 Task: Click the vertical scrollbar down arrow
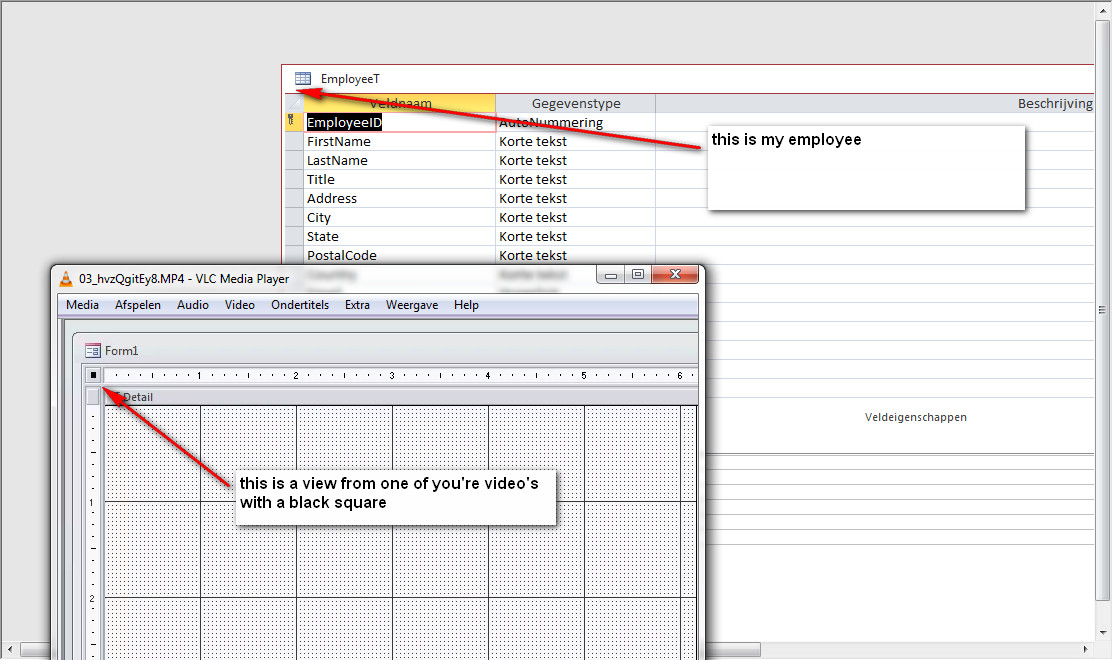[1102, 632]
